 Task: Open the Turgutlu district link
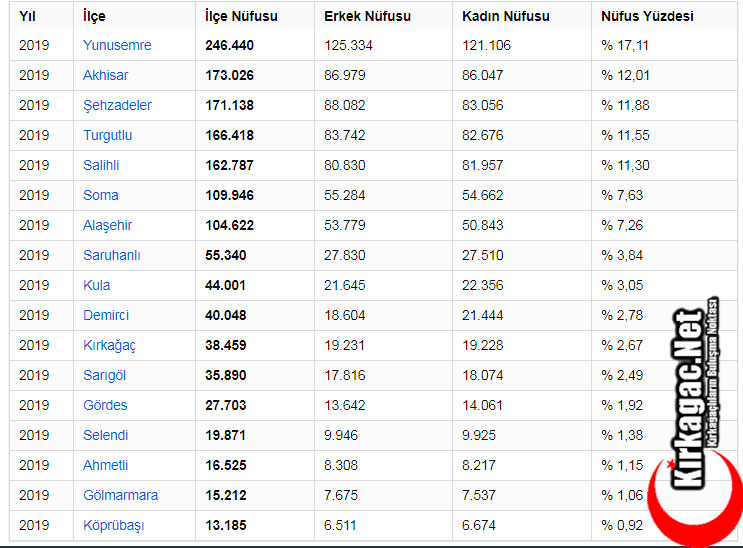coord(107,136)
